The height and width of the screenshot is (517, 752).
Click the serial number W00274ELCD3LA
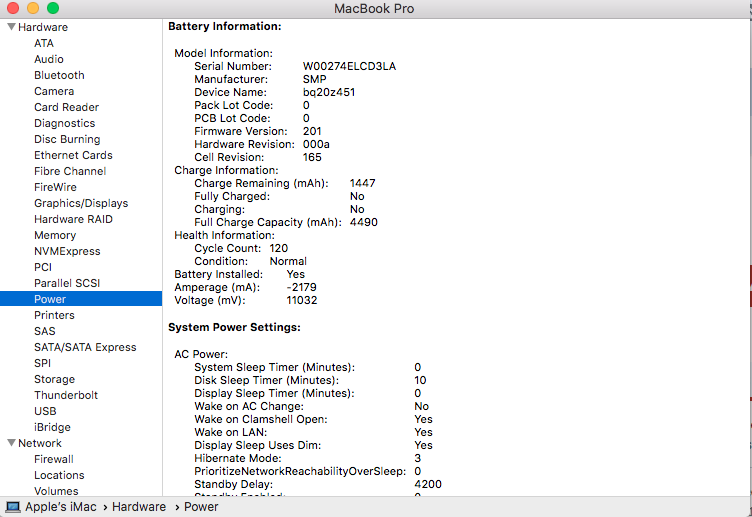coord(349,66)
